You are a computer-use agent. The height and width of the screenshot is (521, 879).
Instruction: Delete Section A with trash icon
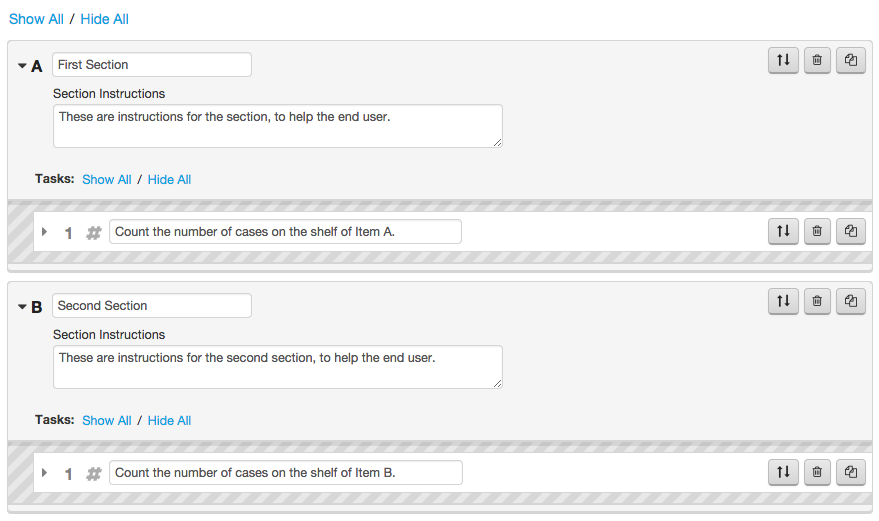click(817, 60)
